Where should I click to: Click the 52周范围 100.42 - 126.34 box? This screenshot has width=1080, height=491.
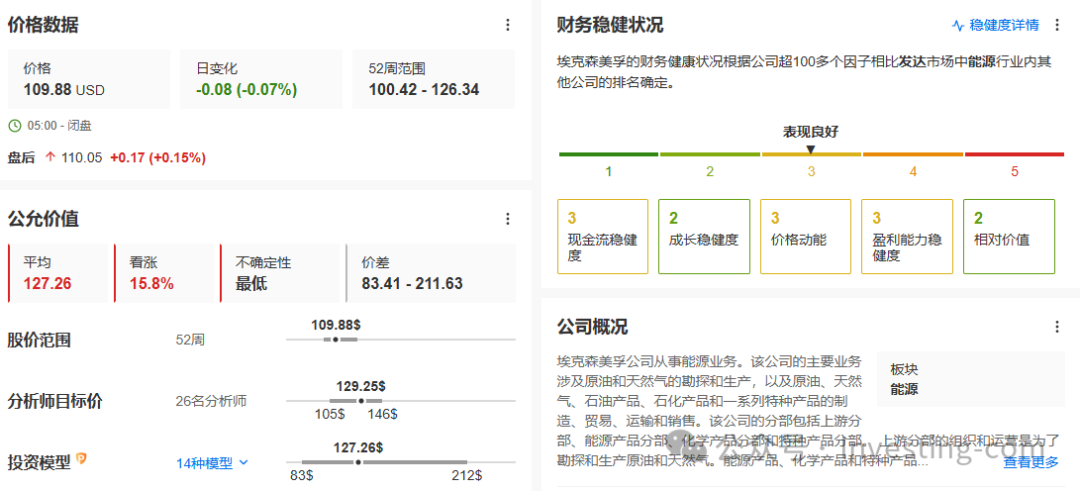[x=433, y=79]
